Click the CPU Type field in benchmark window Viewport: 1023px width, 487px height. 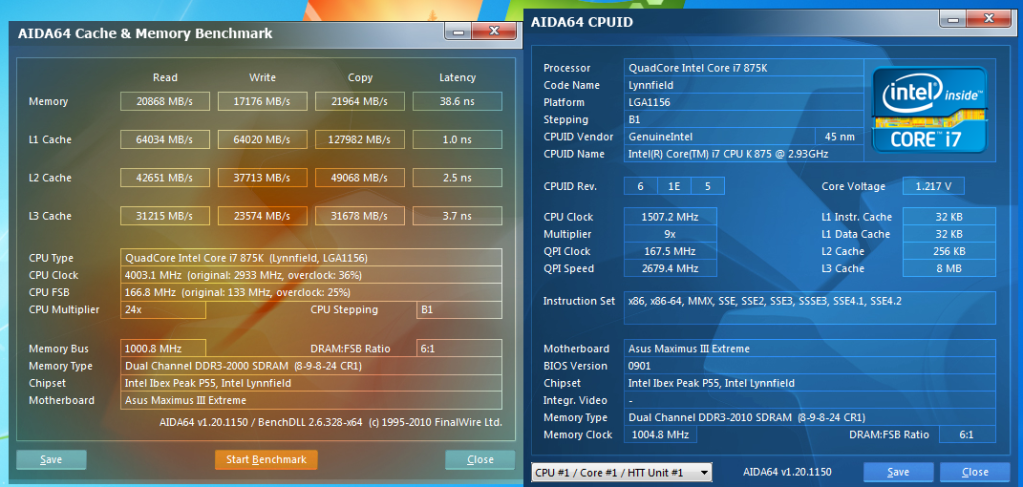point(310,258)
